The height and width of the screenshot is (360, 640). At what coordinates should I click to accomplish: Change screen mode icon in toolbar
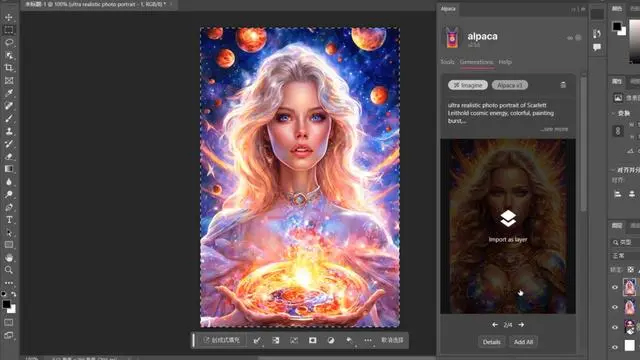click(x=9, y=335)
